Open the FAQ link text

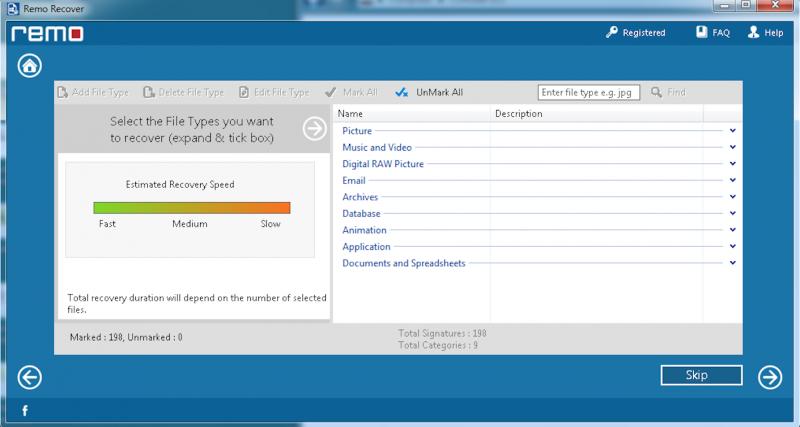[721, 33]
